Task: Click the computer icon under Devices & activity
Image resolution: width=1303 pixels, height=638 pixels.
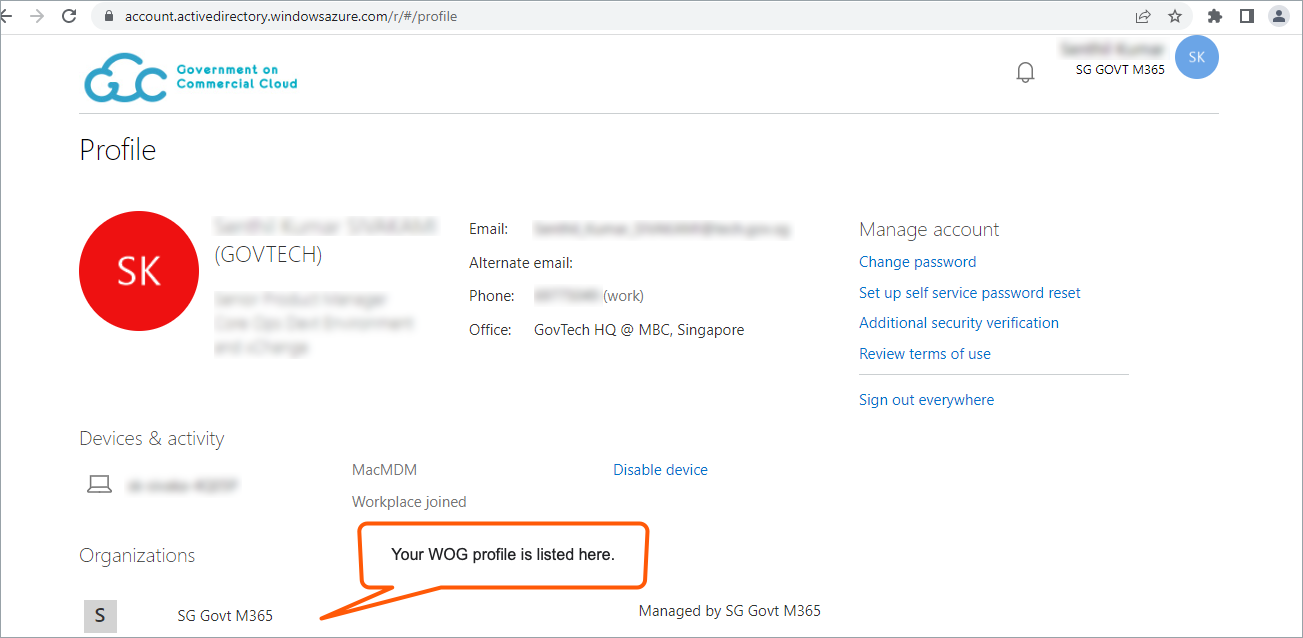Action: (99, 483)
